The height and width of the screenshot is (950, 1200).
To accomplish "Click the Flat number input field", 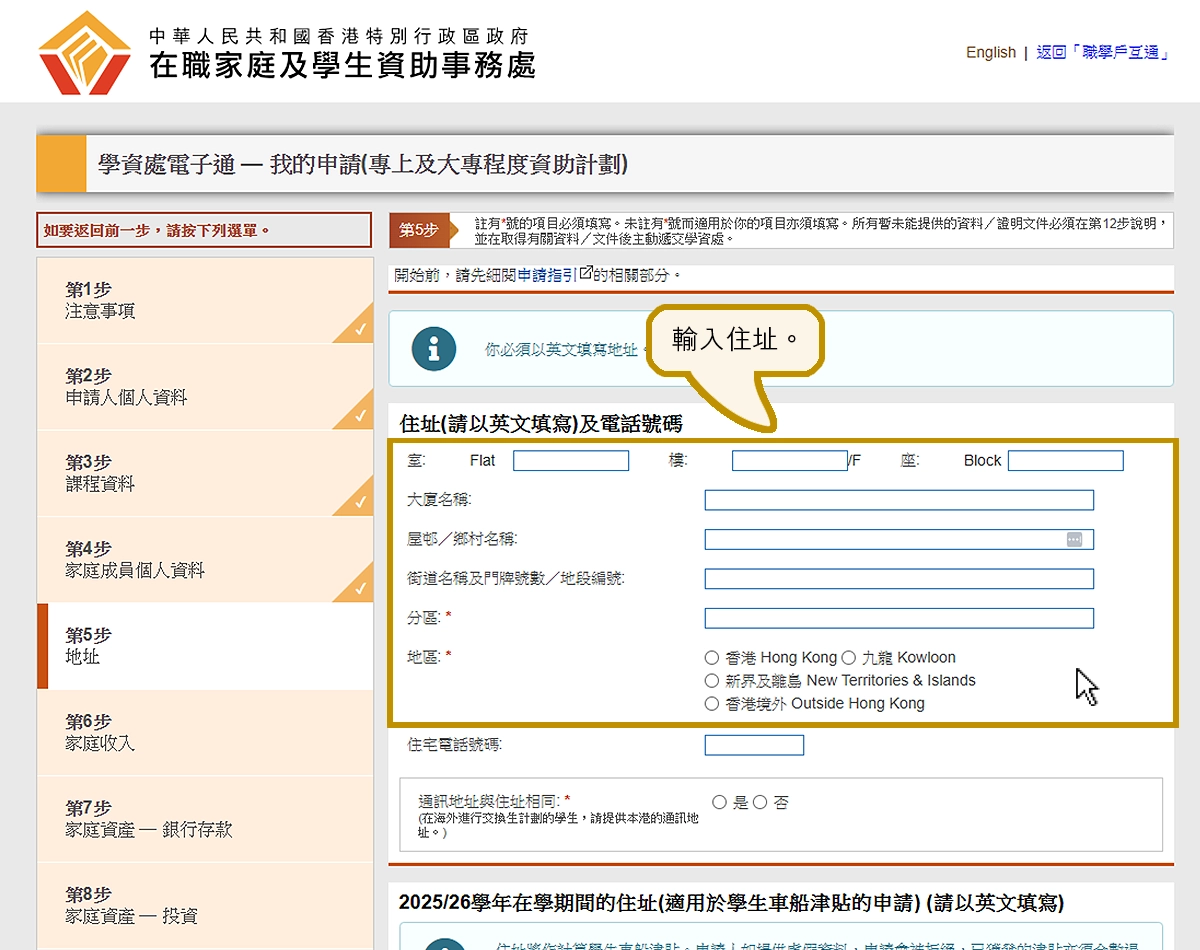I will pyautogui.click(x=571, y=461).
